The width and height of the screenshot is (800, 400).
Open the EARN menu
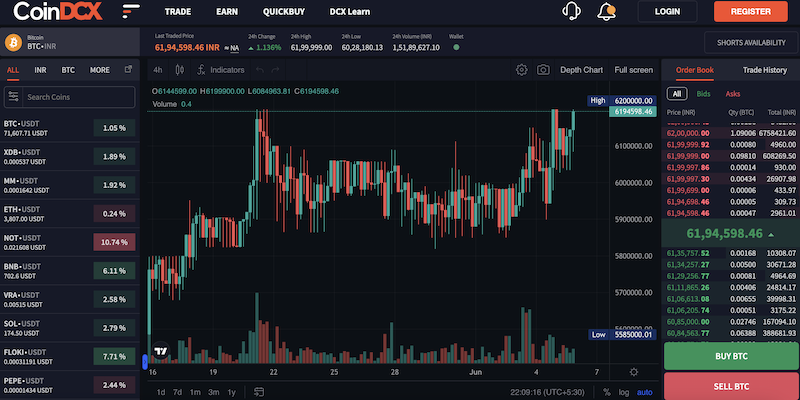(x=227, y=11)
